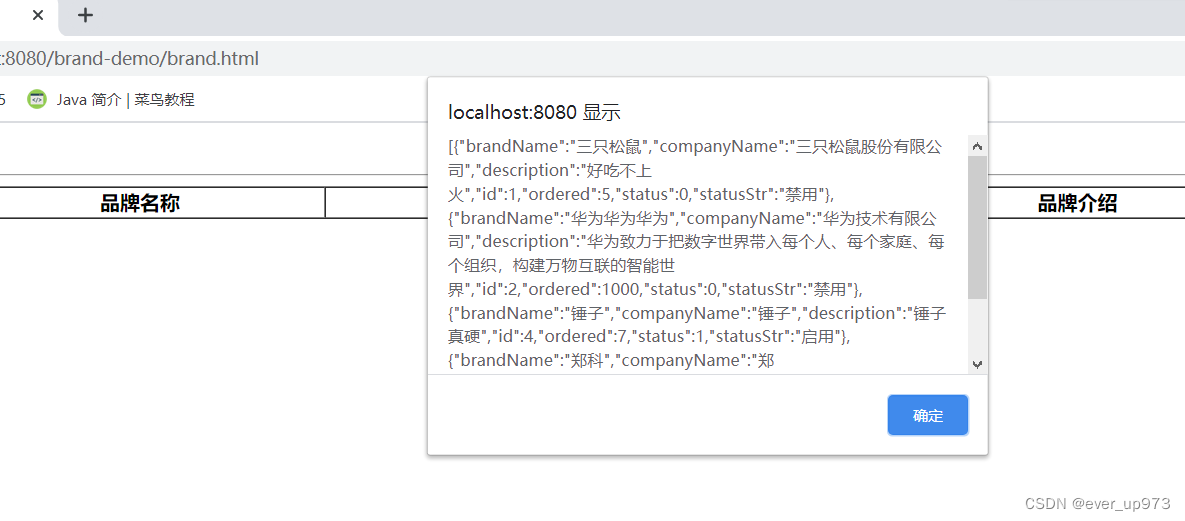Click the 品牌名称 table header
Image resolution: width=1185 pixels, height=521 pixels.
click(140, 203)
